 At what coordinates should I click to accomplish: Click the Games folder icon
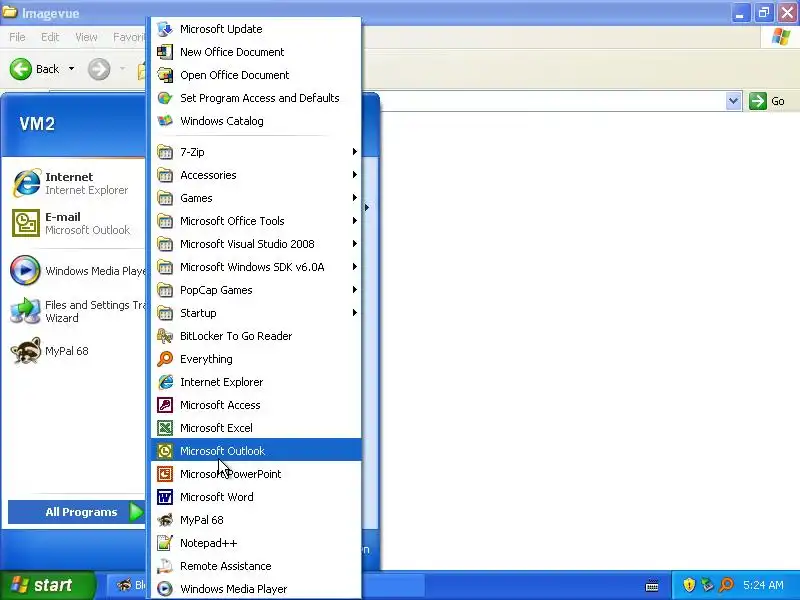[164, 198]
